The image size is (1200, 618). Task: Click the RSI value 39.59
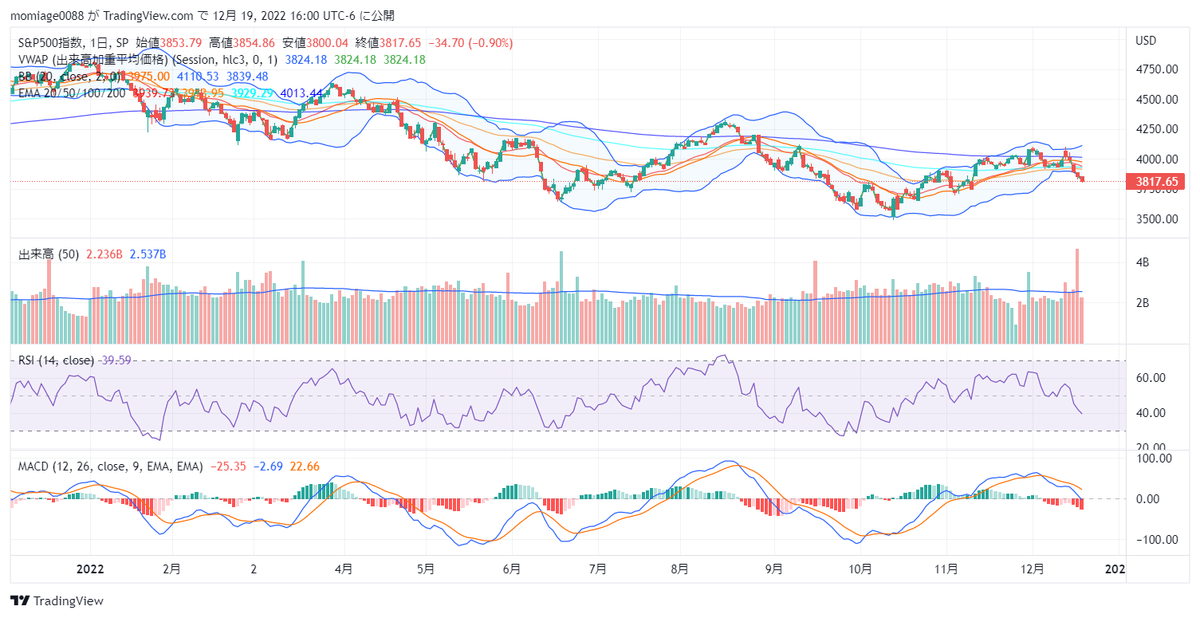click(x=116, y=360)
